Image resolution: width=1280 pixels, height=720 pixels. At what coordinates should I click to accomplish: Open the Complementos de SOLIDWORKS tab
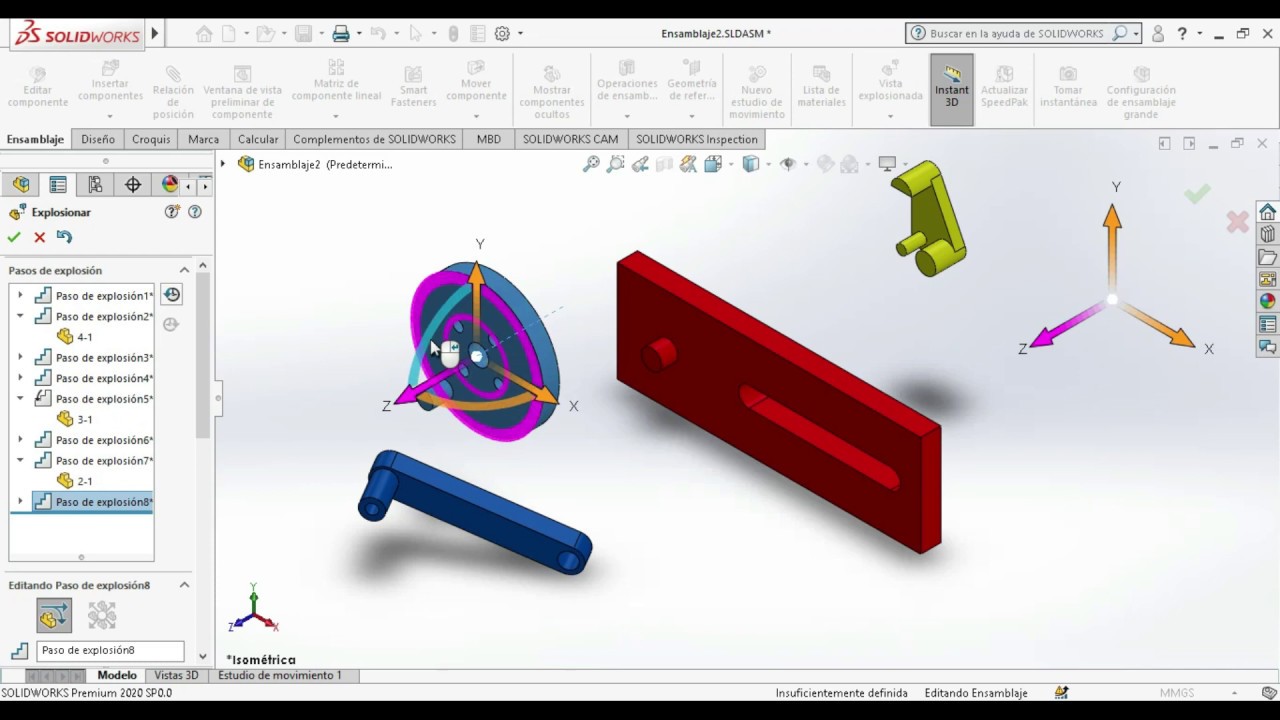click(x=374, y=139)
